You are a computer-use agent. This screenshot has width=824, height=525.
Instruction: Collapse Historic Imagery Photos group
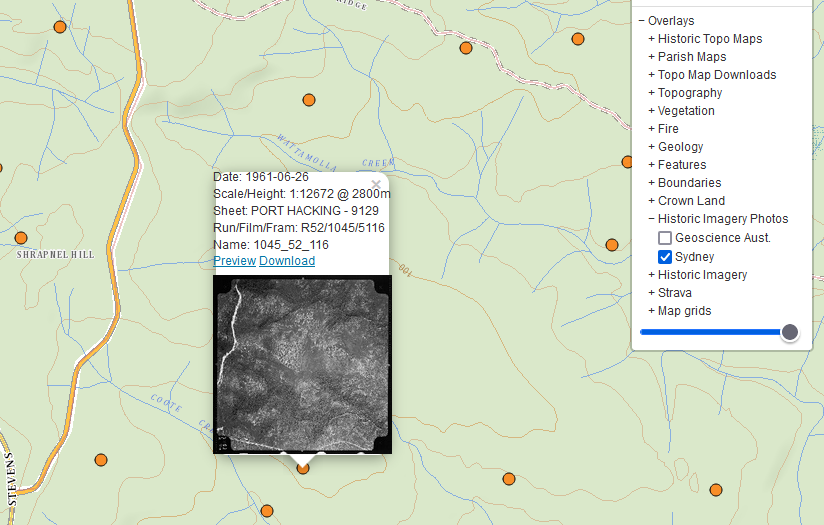tap(652, 219)
